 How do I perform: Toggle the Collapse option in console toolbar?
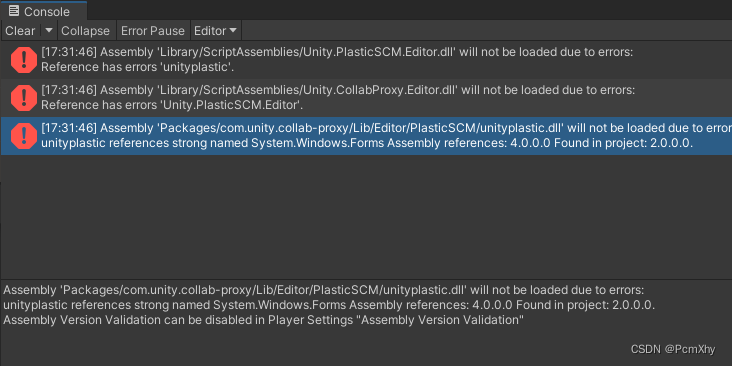(x=85, y=31)
